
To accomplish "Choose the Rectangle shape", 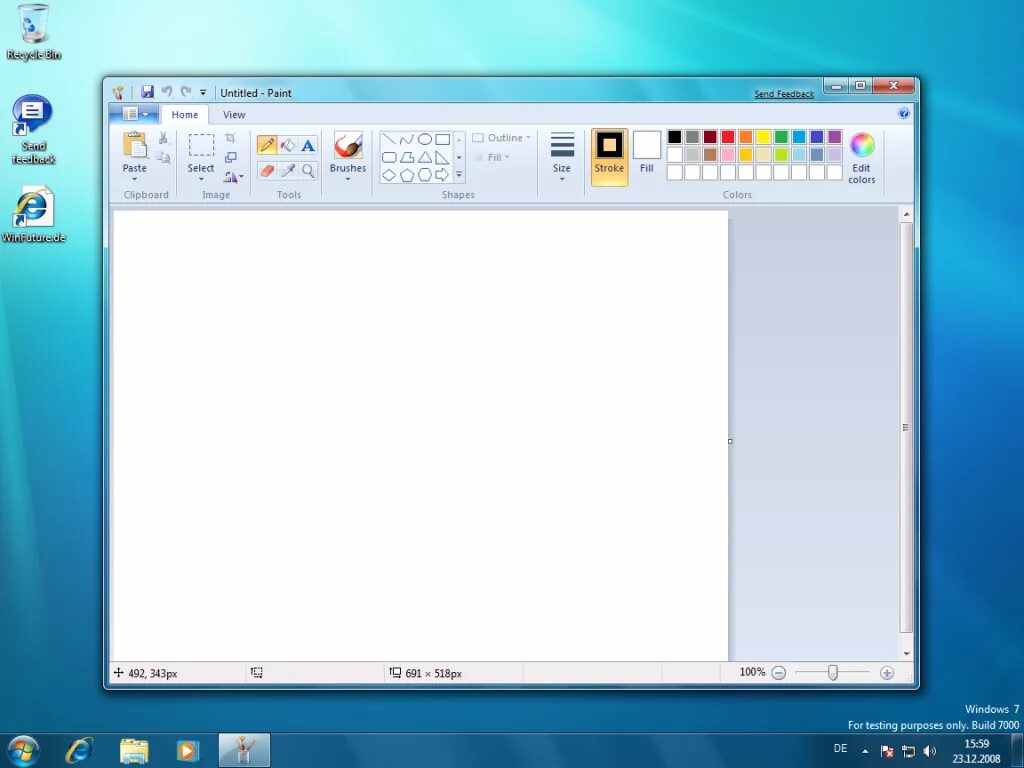I will click(x=442, y=138).
